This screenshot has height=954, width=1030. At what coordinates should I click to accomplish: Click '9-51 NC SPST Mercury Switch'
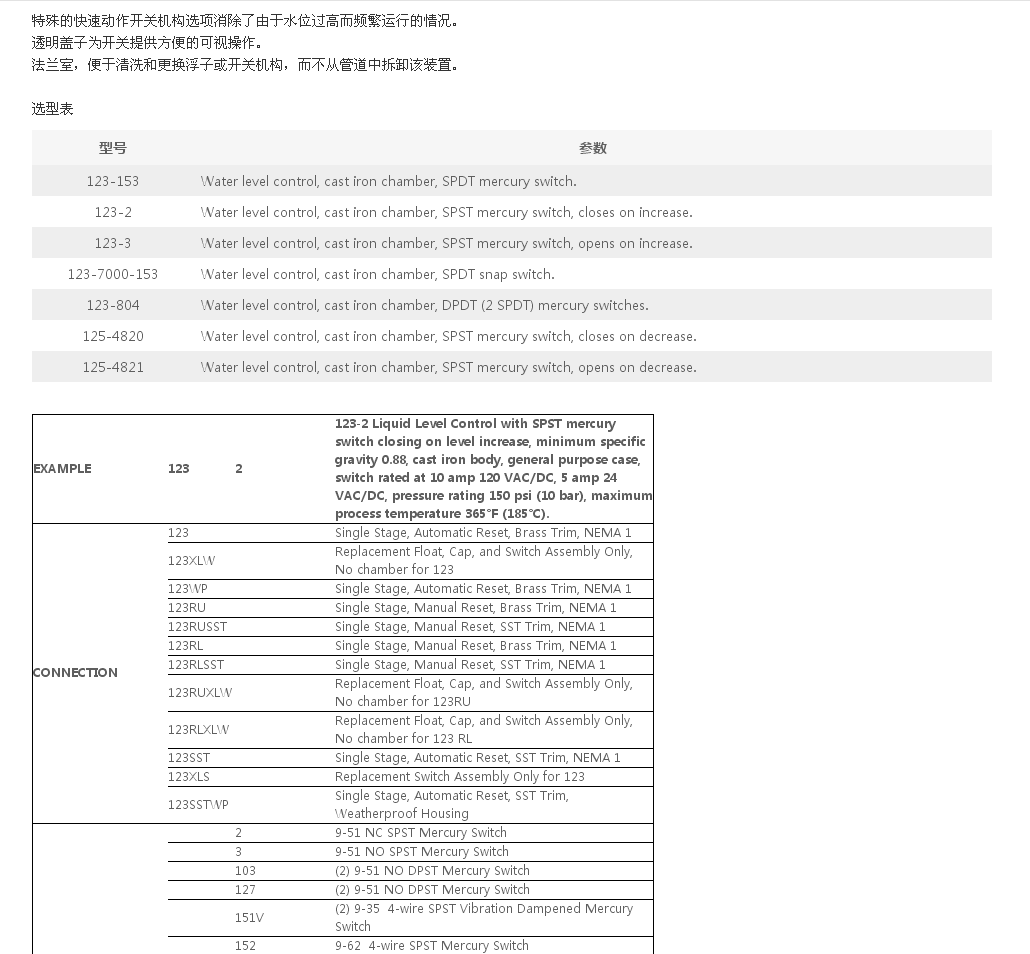(421, 832)
